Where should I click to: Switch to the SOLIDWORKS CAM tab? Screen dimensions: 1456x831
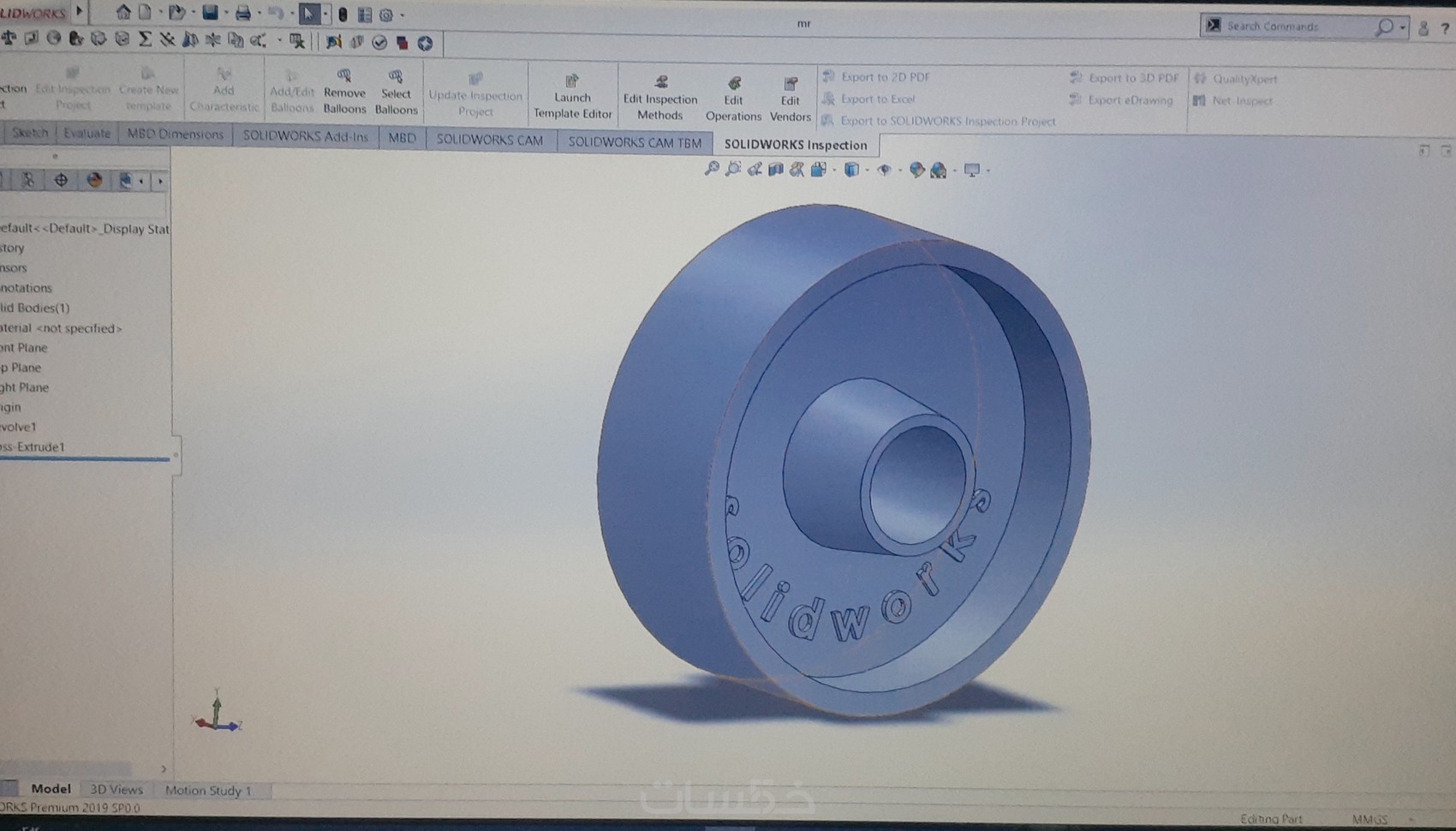[490, 140]
